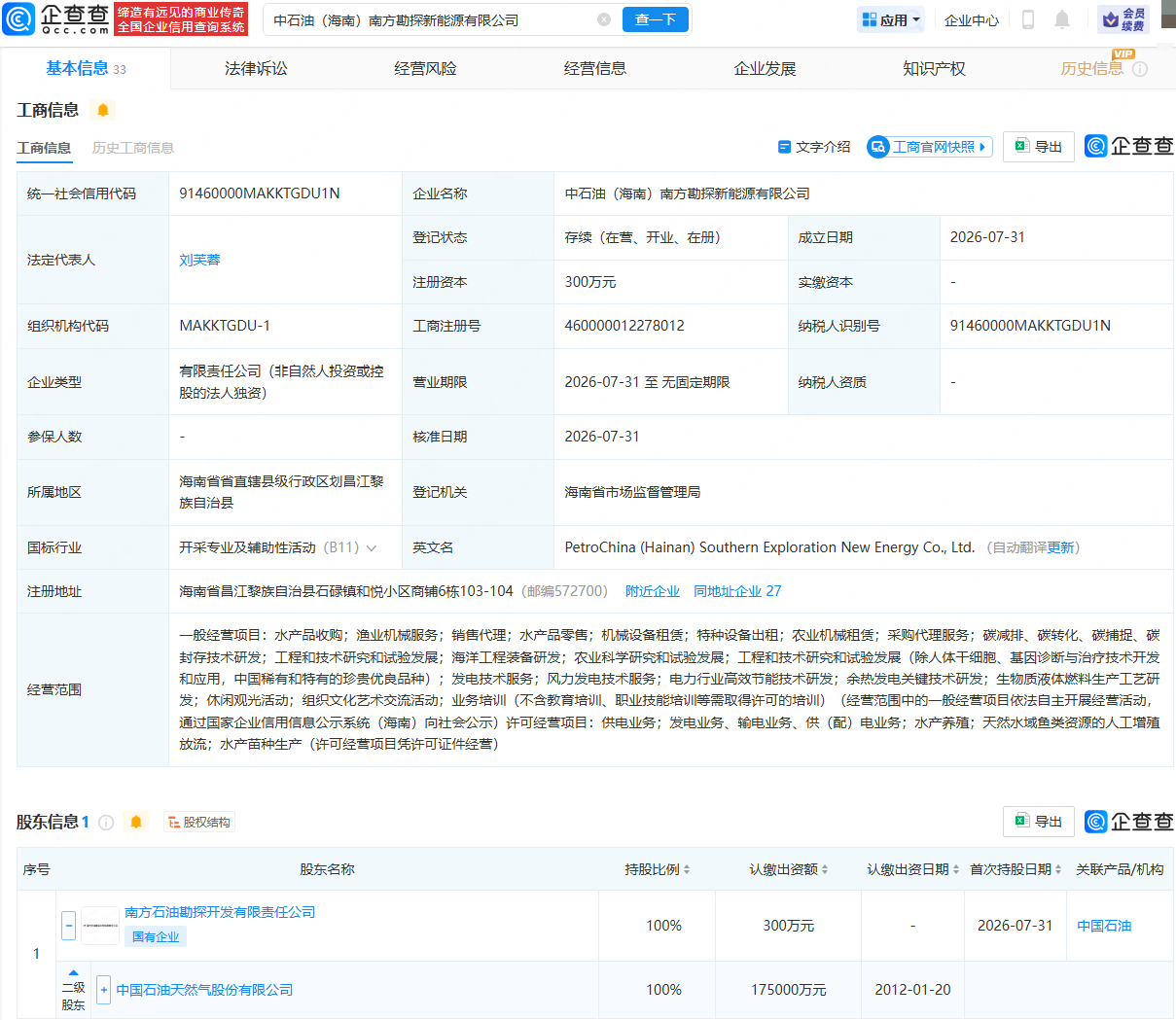Open 南方石油勘探开发有限责任公司 shareholder link
The height and width of the screenshot is (1020, 1176).
click(x=220, y=912)
